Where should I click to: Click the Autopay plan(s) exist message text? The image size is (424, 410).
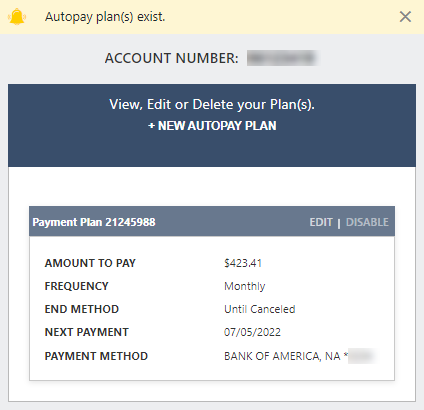tap(105, 17)
